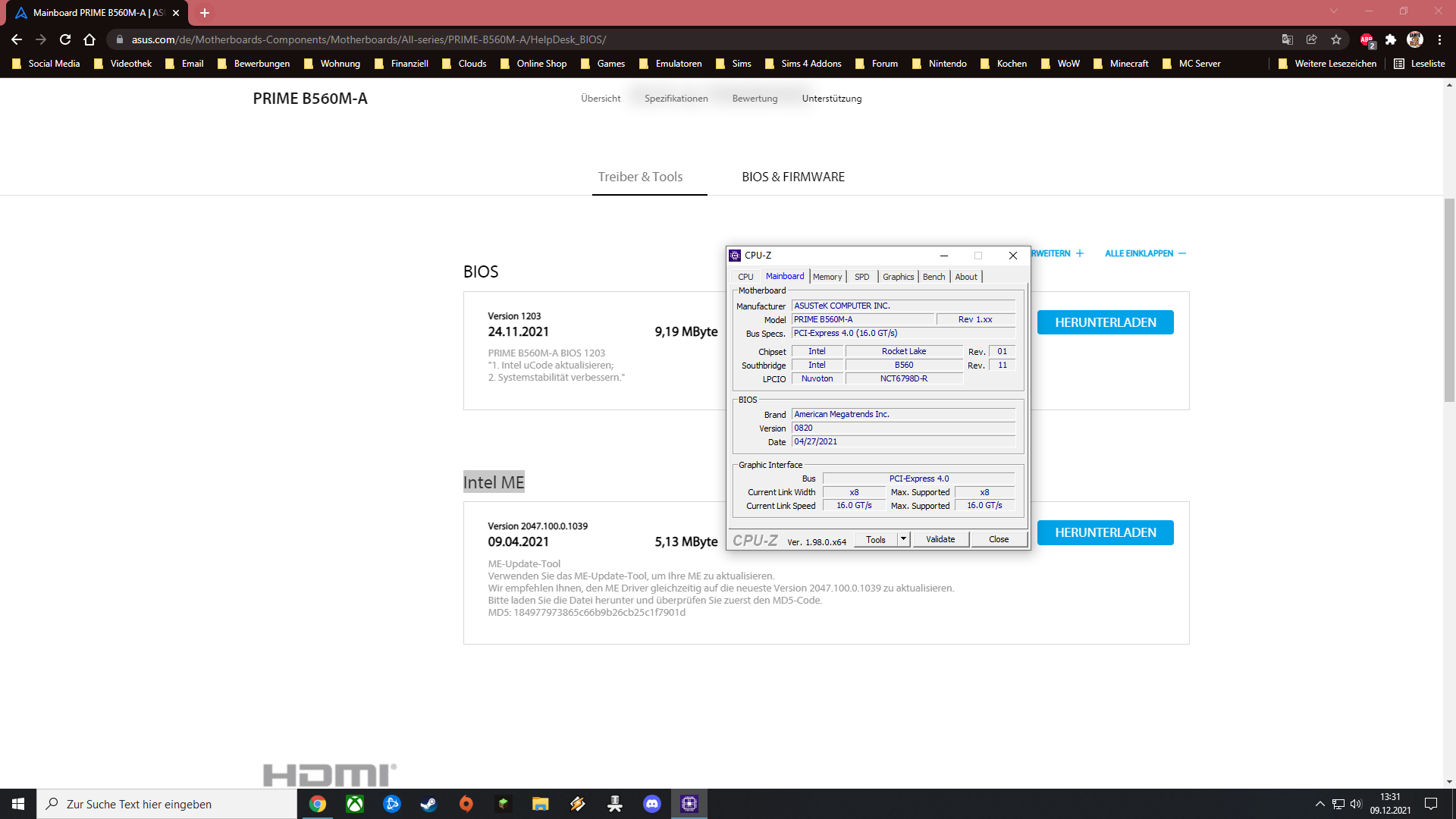The height and width of the screenshot is (819, 1456).
Task: Open Discord from the taskbar
Action: [x=651, y=804]
